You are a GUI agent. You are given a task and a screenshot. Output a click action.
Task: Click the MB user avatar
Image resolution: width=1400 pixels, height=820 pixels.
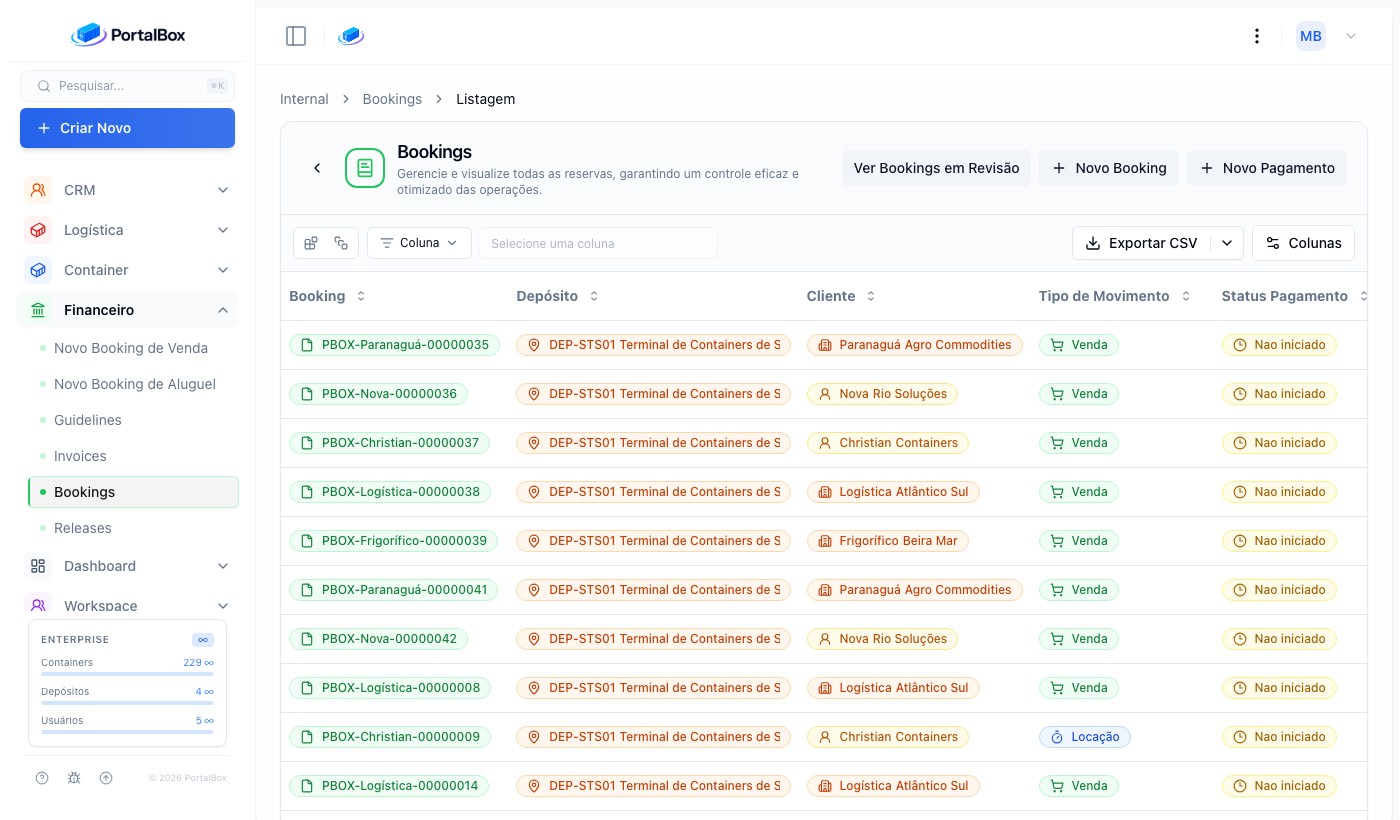tap(1311, 36)
